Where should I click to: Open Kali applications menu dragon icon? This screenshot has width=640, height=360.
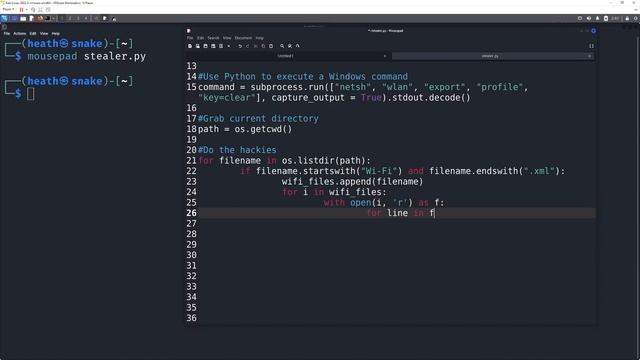point(4,18)
